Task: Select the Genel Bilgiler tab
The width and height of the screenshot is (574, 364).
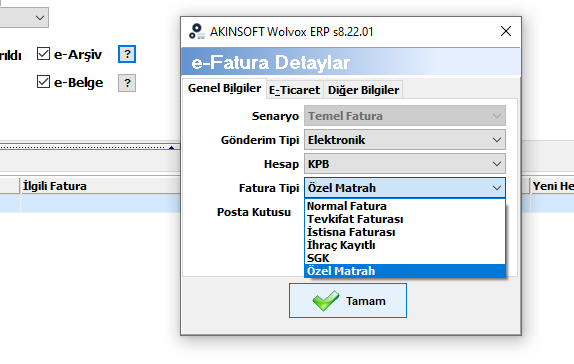Action: [224, 88]
